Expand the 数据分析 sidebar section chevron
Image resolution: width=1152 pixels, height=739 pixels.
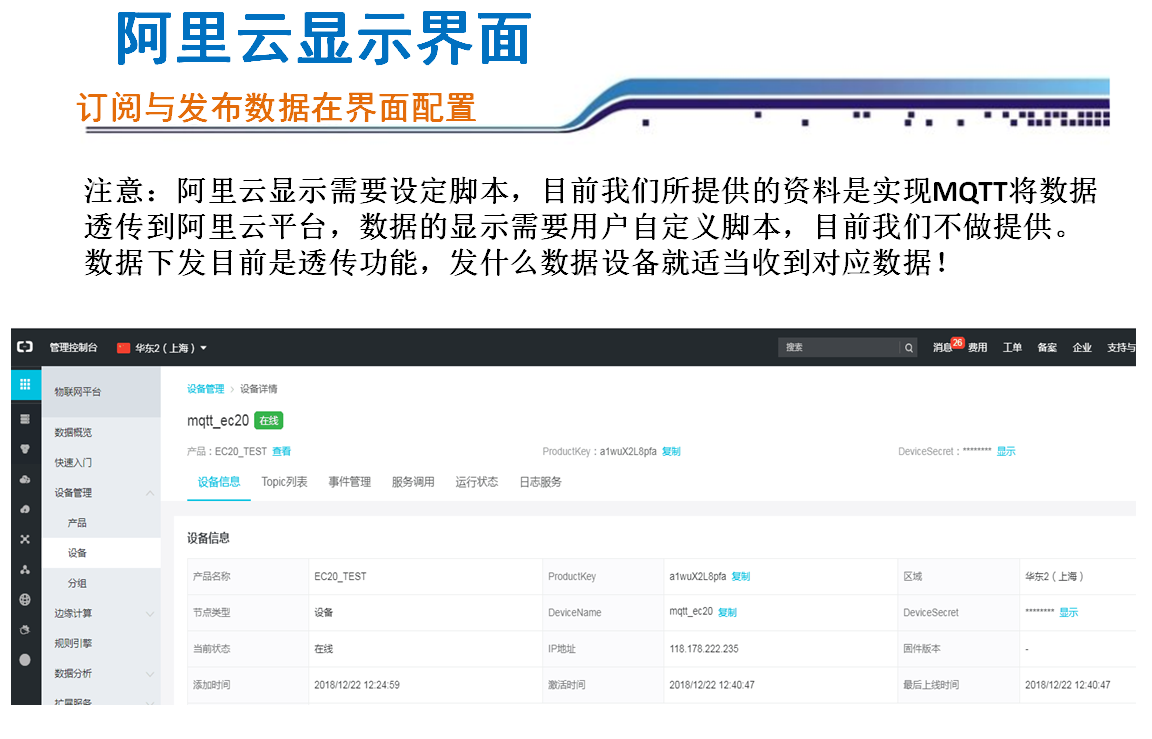[150, 674]
